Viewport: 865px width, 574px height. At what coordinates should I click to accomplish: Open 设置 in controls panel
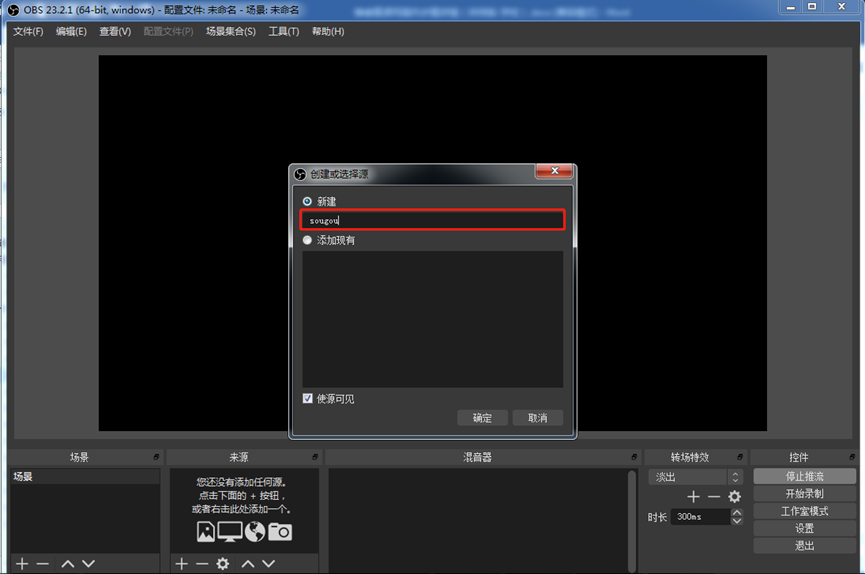pos(805,528)
